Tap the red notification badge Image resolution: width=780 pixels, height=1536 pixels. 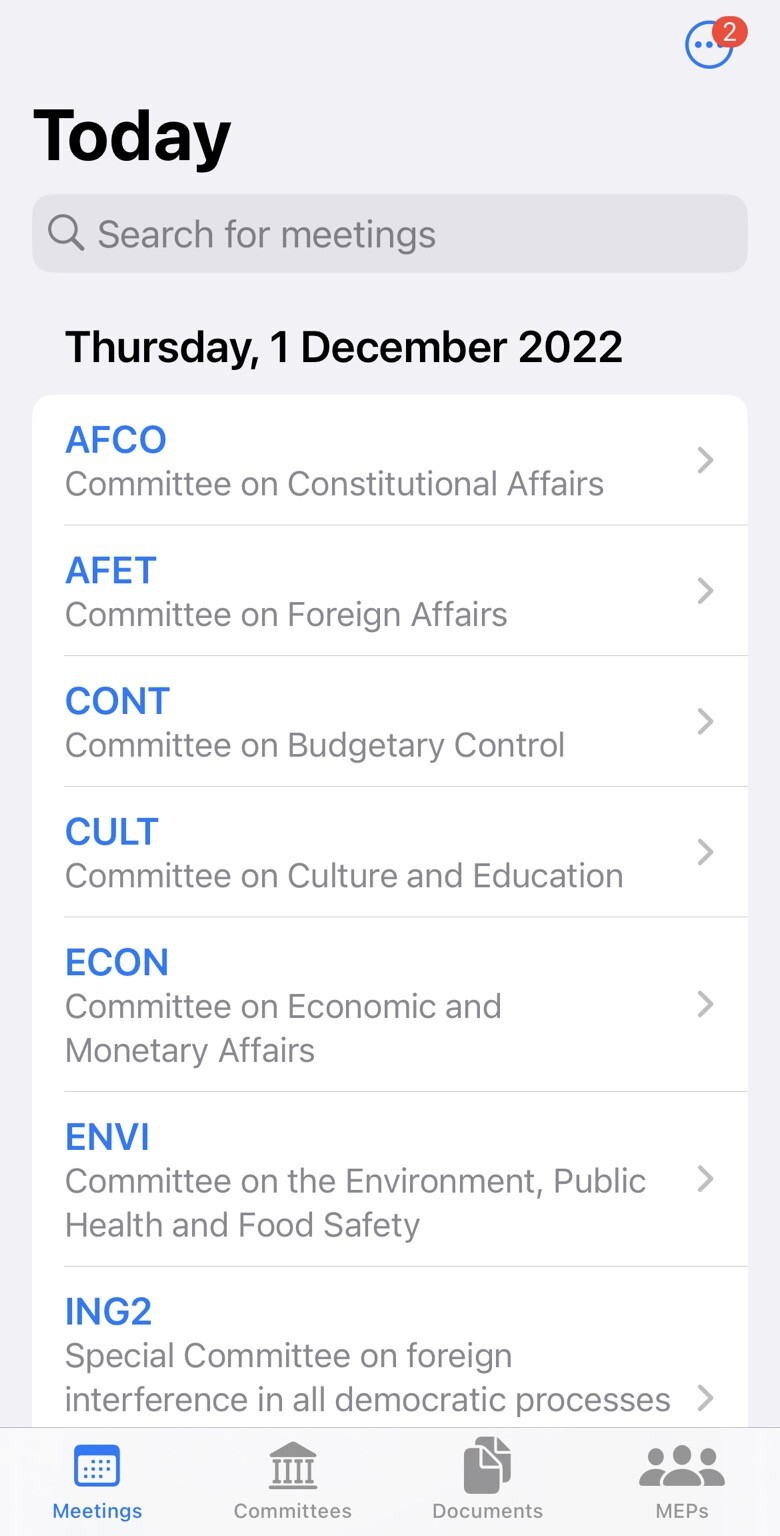729,32
